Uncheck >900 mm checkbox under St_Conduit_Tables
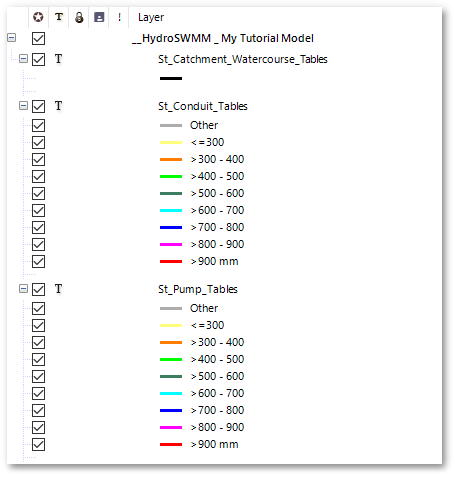This screenshot has height=477, width=455. (x=38, y=262)
